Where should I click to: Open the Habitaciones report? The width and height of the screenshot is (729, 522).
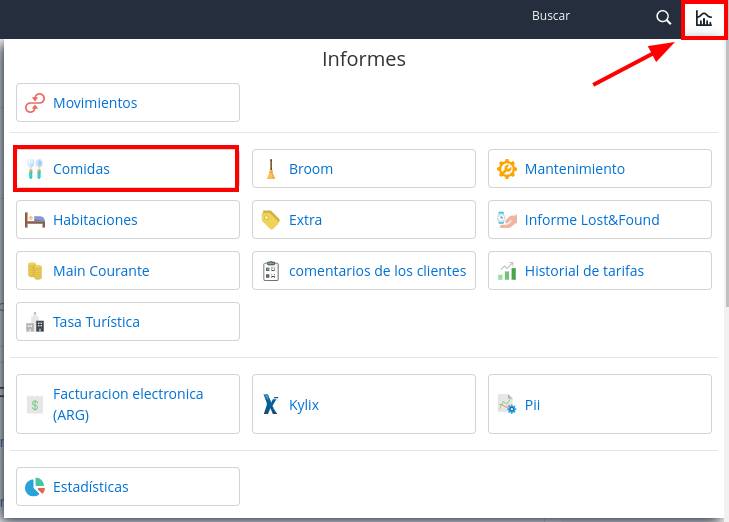[128, 220]
